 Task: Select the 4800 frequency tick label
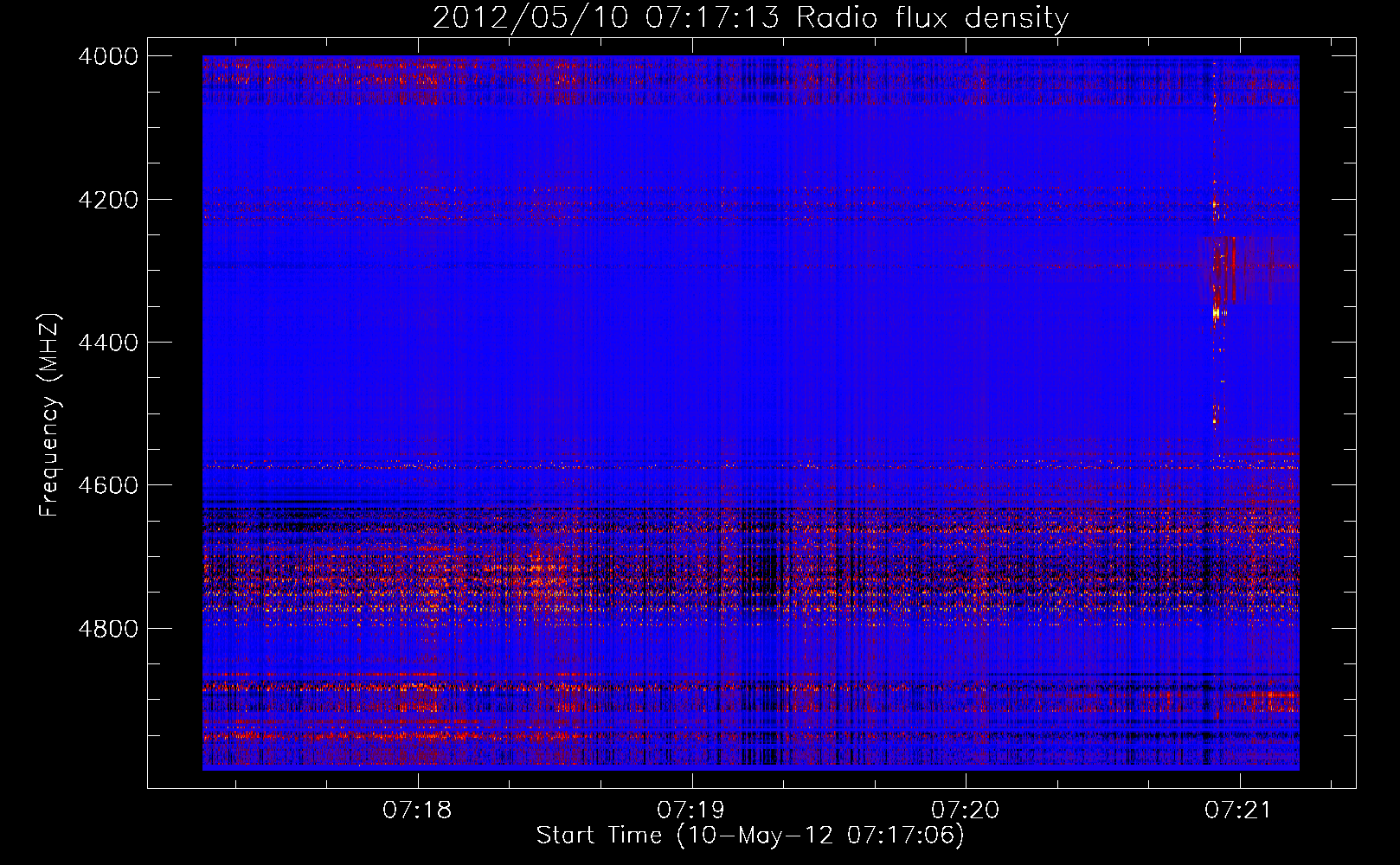pyautogui.click(x=108, y=628)
